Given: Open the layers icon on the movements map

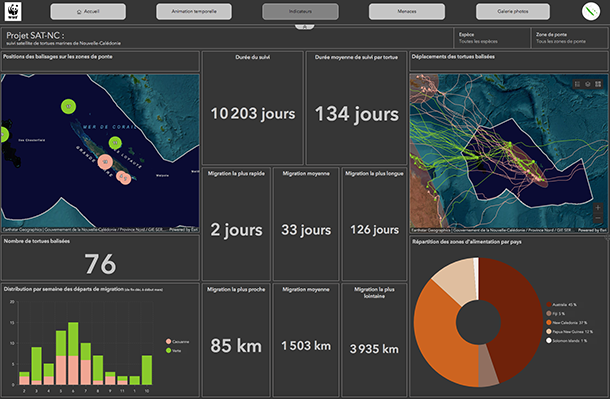Looking at the screenshot, I should click(587, 84).
